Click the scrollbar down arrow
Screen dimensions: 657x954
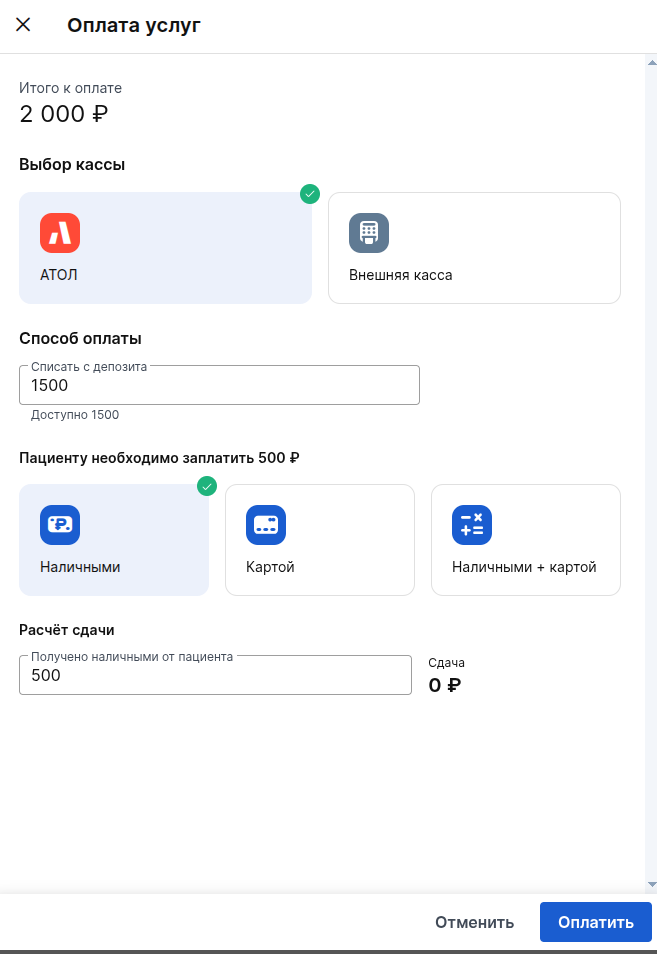(652, 884)
